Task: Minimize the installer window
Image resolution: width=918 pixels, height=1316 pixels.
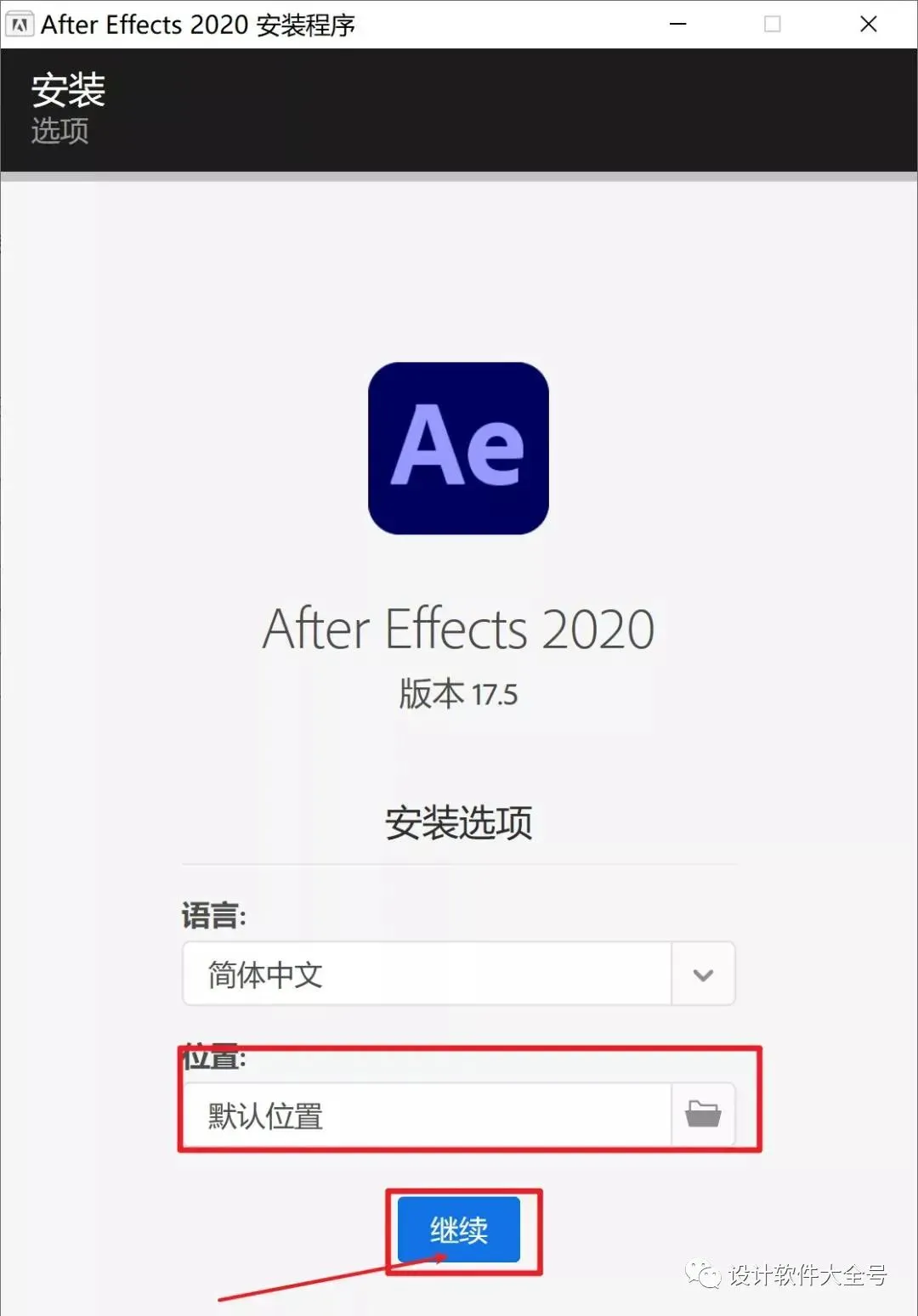Action: click(x=677, y=25)
